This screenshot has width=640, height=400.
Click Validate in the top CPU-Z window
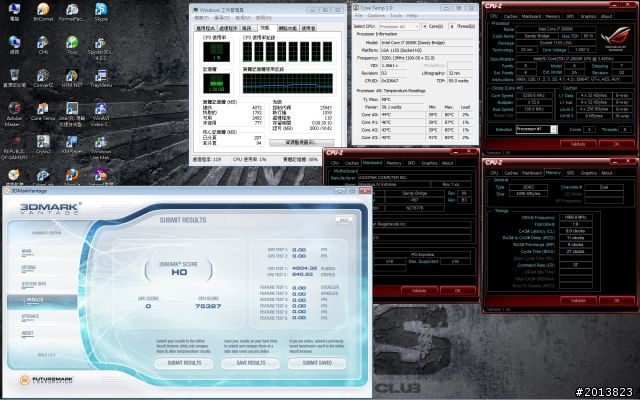point(578,144)
